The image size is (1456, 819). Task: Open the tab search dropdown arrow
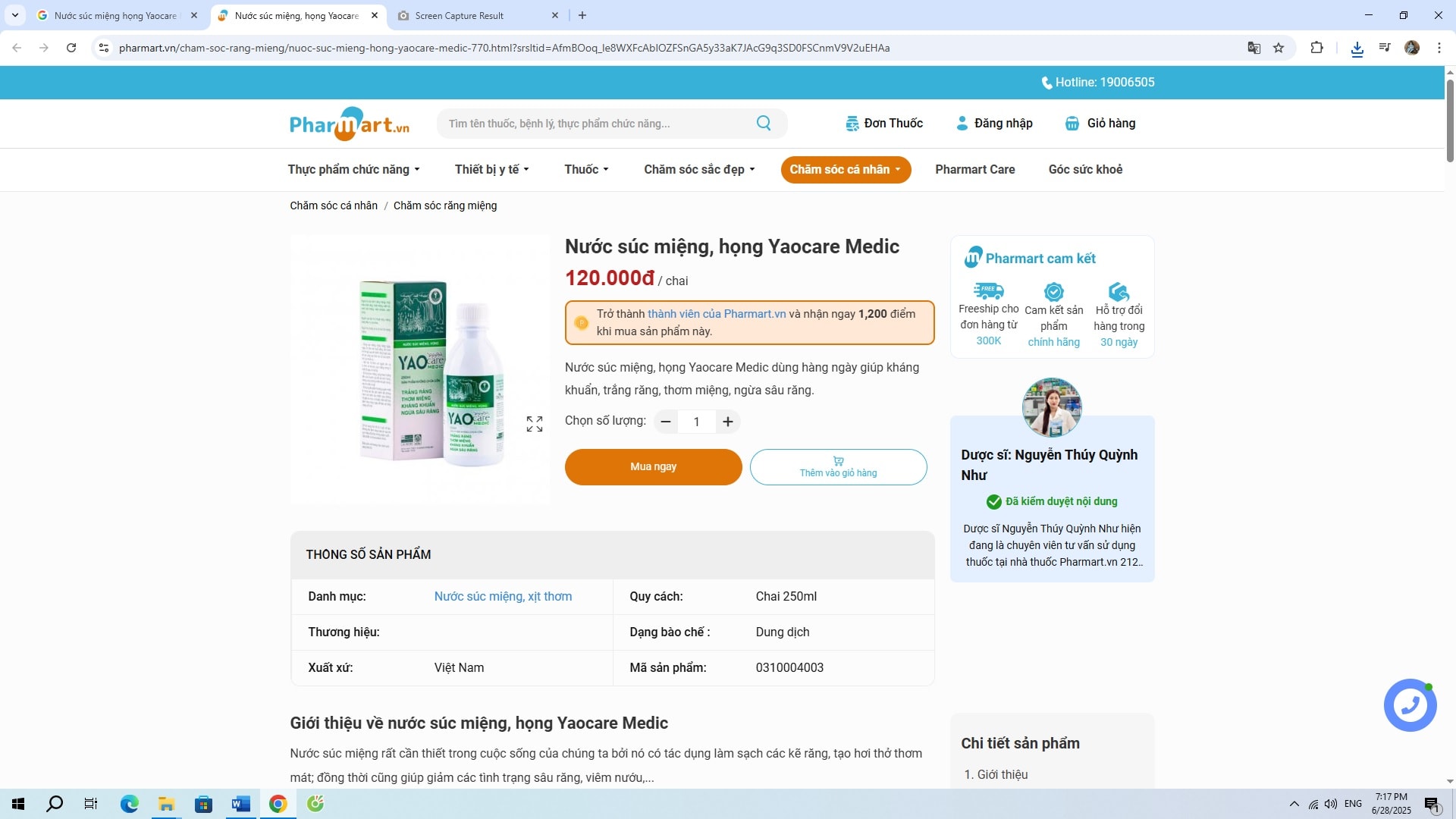click(15, 15)
